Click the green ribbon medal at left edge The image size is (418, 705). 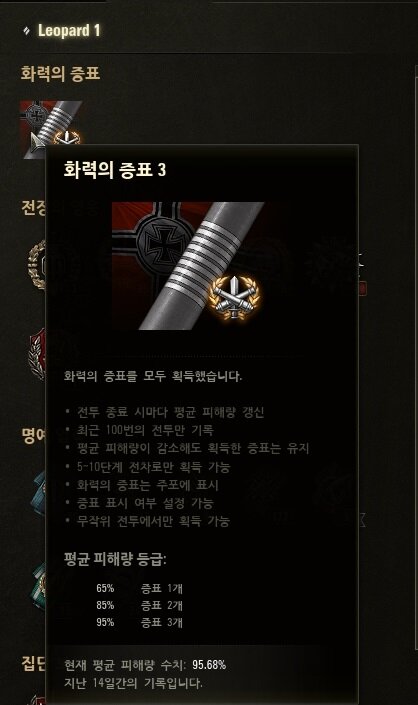pos(40,586)
